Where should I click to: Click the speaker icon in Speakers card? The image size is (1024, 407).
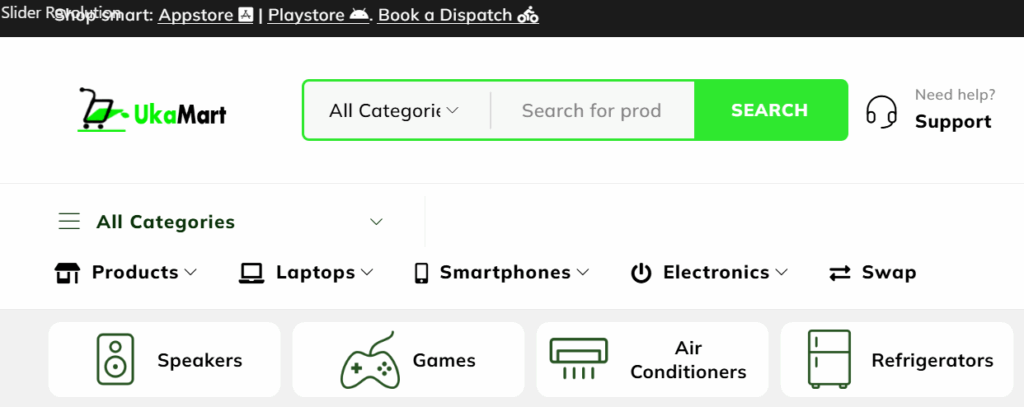click(115, 359)
